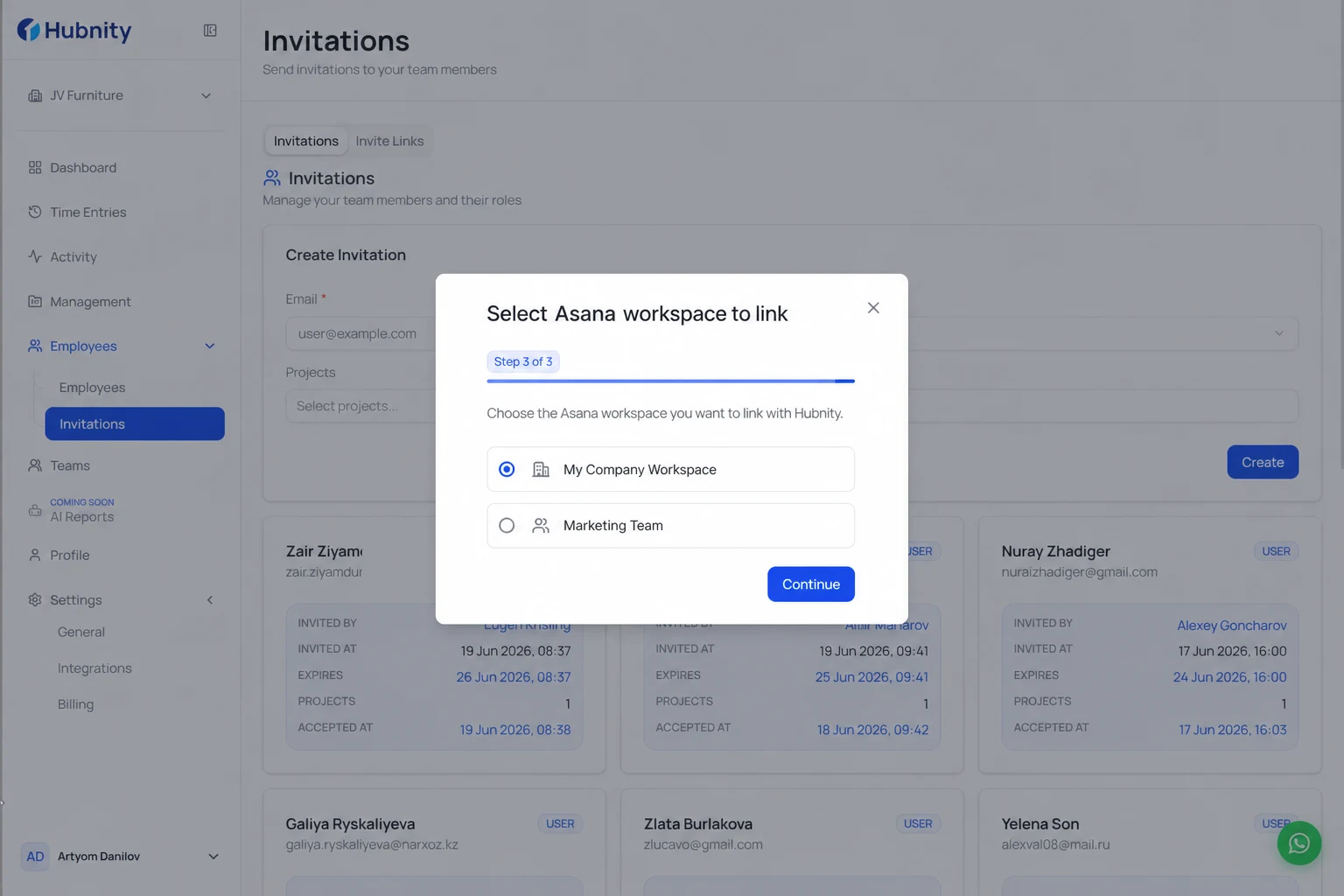1344x896 pixels.
Task: Switch to the Invitations tab
Action: pos(306,141)
